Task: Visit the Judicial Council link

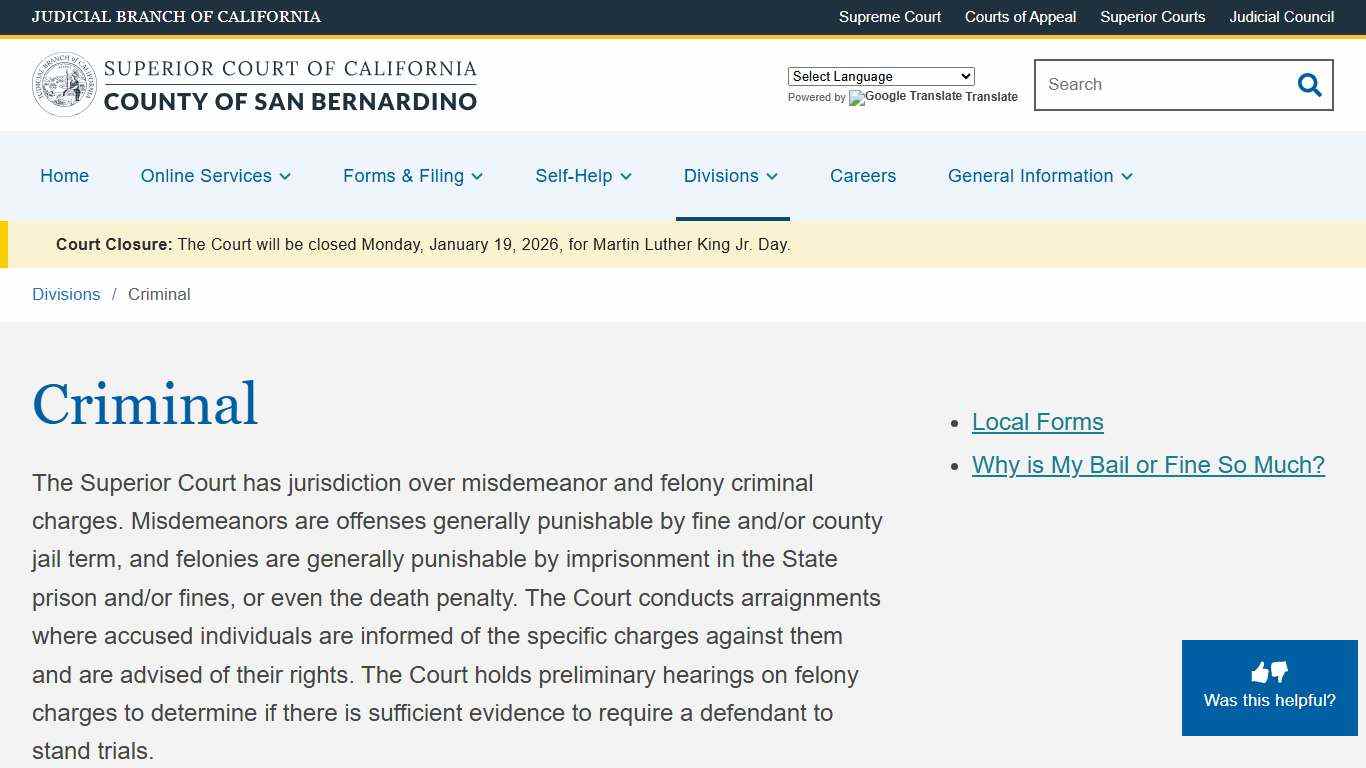Action: [x=1281, y=17]
